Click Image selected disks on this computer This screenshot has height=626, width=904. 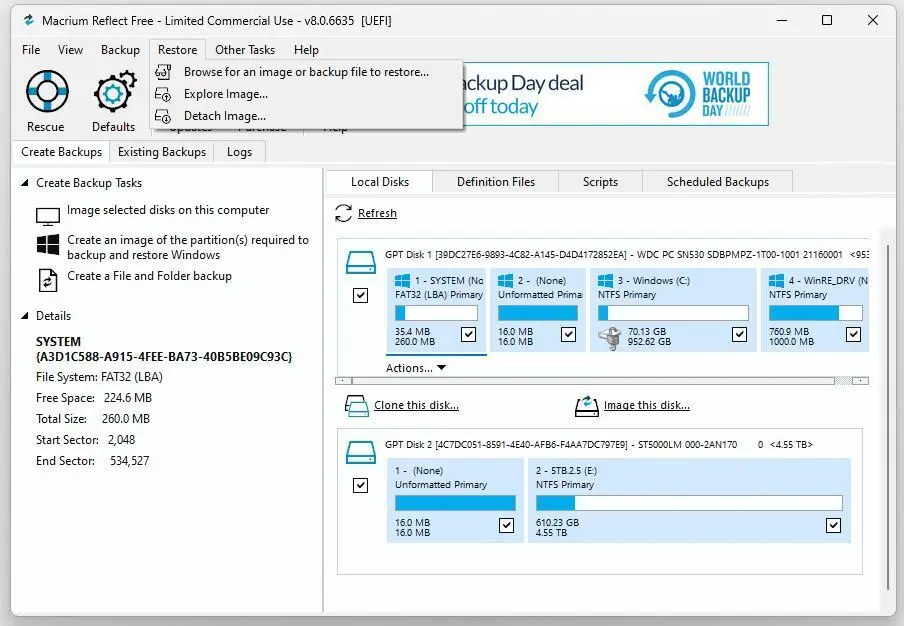[168, 210]
